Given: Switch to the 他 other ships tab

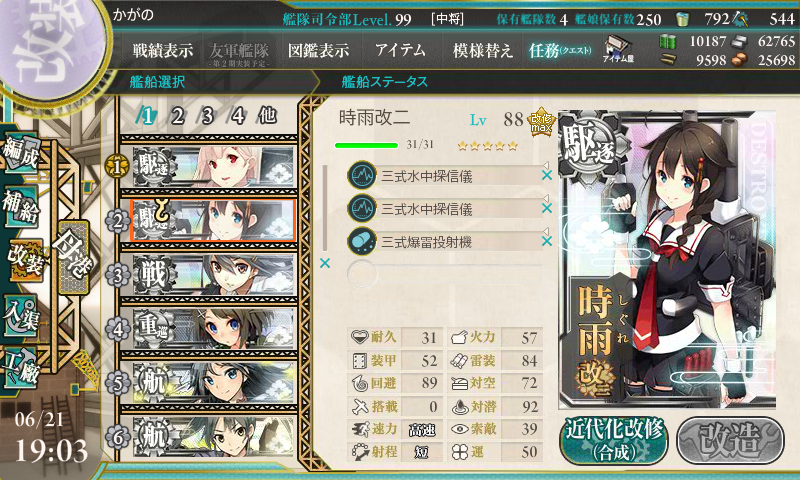Looking at the screenshot, I should [267, 116].
